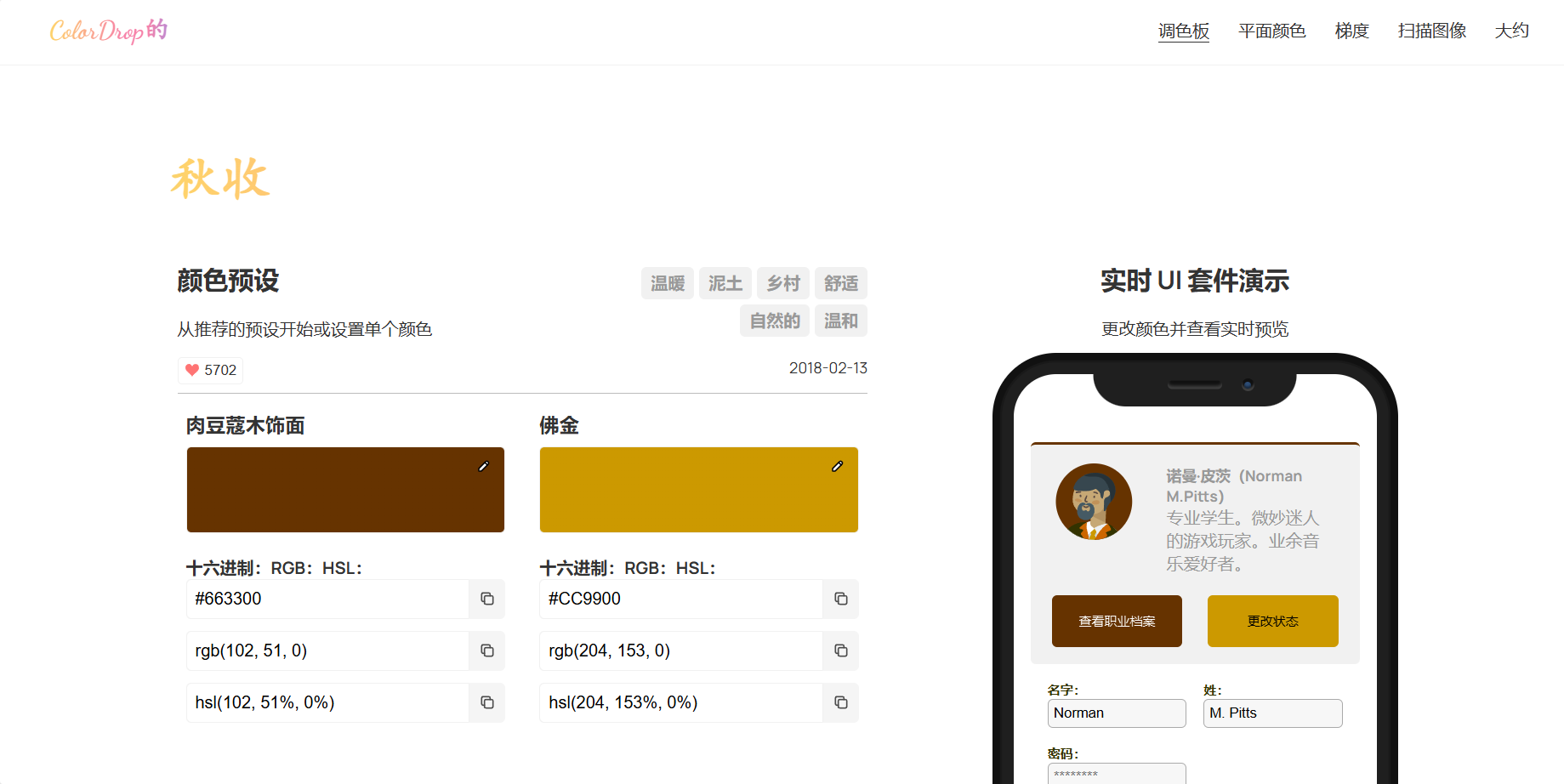Click the 颜色预设 heading
The height and width of the screenshot is (784, 1564).
pos(228,281)
